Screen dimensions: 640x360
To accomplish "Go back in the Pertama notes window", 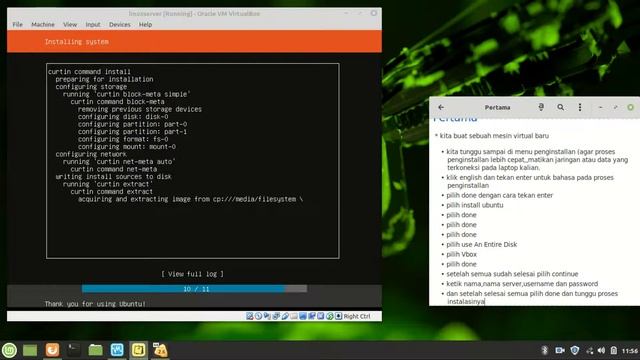I will tap(441, 107).
